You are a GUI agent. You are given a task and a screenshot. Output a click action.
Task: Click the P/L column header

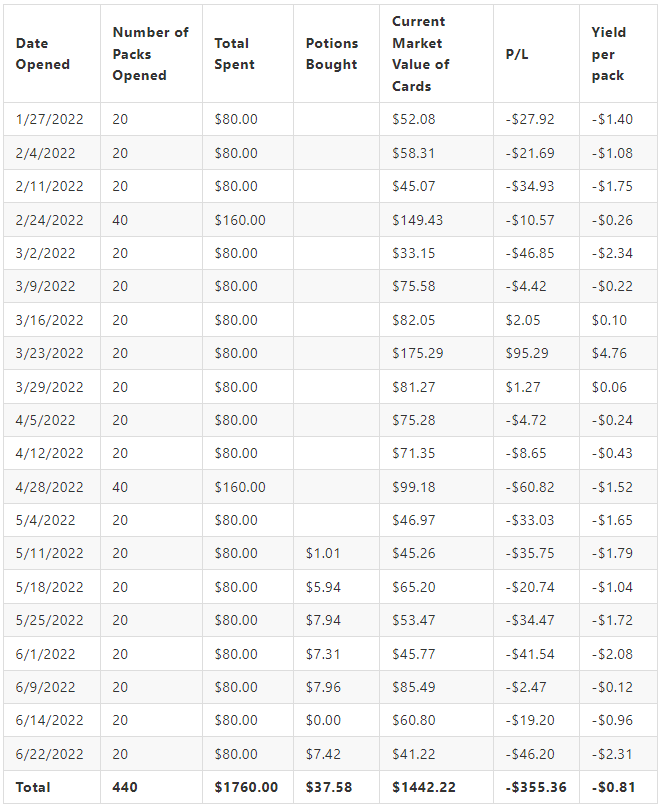click(536, 54)
